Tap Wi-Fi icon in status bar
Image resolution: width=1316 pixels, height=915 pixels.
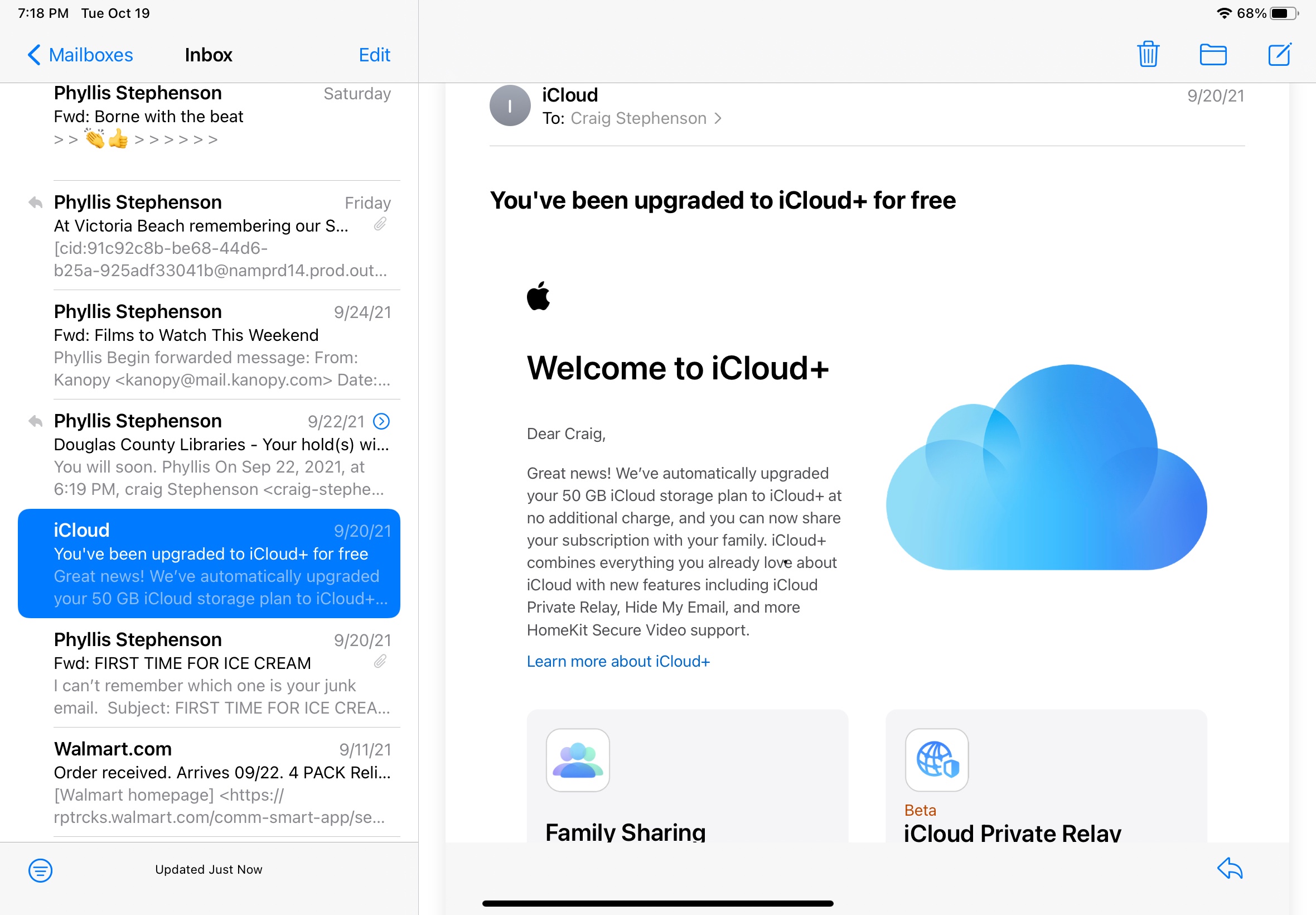click(1224, 13)
